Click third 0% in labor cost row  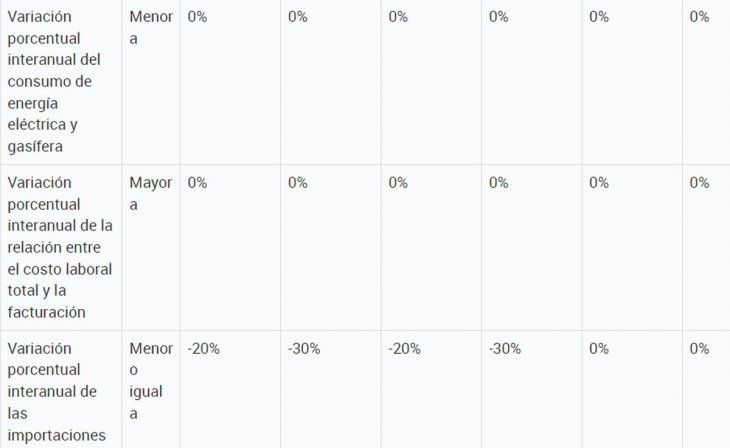pos(398,183)
